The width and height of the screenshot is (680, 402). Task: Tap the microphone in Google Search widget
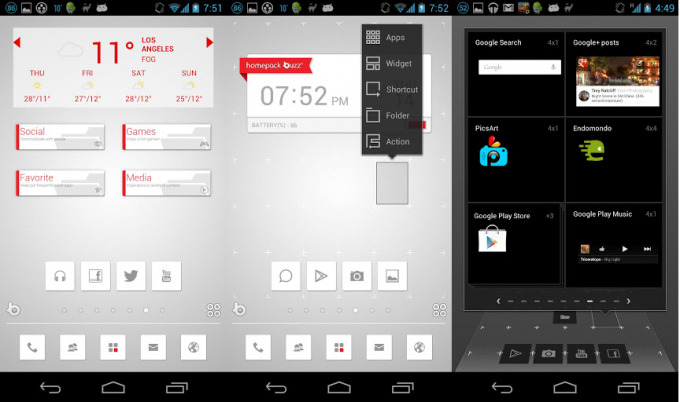[552, 67]
